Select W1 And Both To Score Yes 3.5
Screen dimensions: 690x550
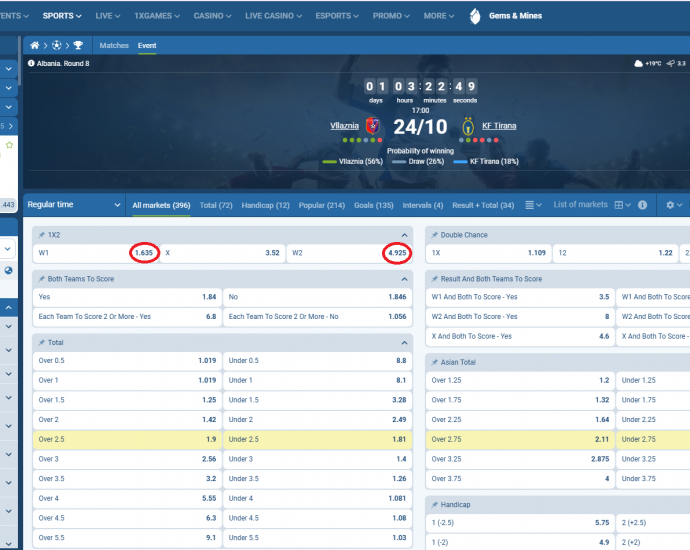click(x=520, y=297)
